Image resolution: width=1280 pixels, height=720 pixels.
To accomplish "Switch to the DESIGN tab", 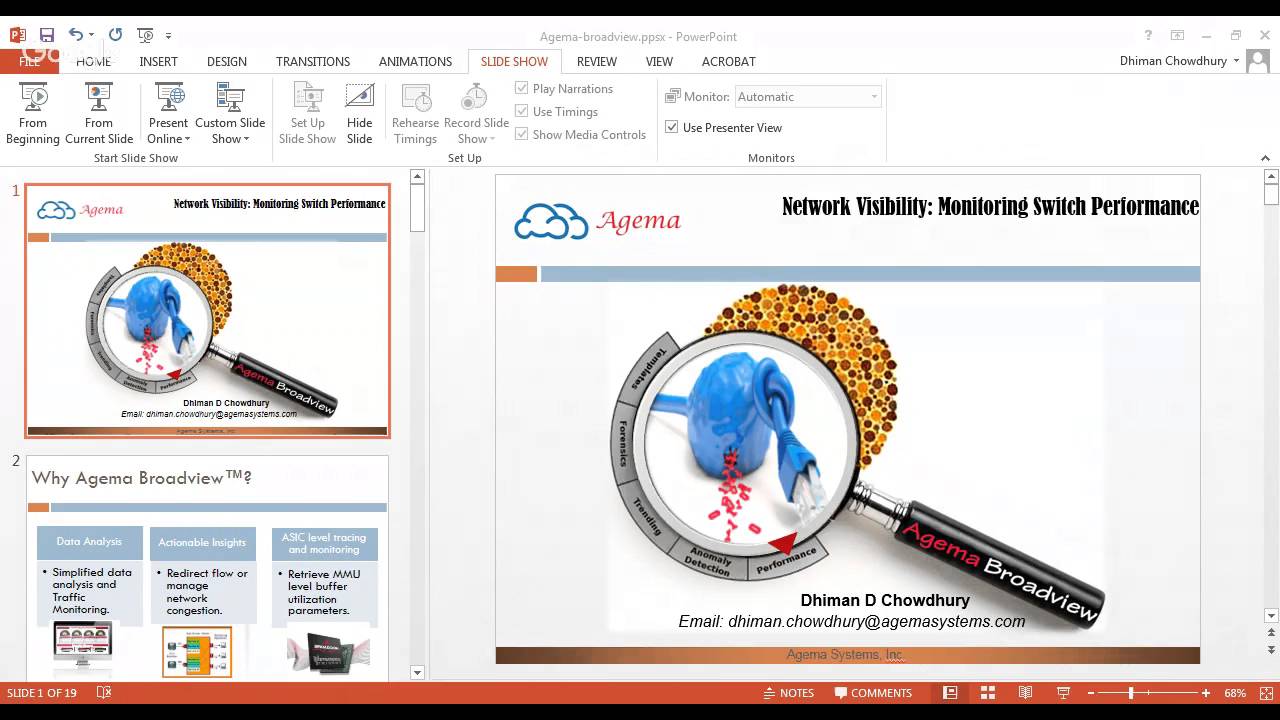I will coord(227,61).
